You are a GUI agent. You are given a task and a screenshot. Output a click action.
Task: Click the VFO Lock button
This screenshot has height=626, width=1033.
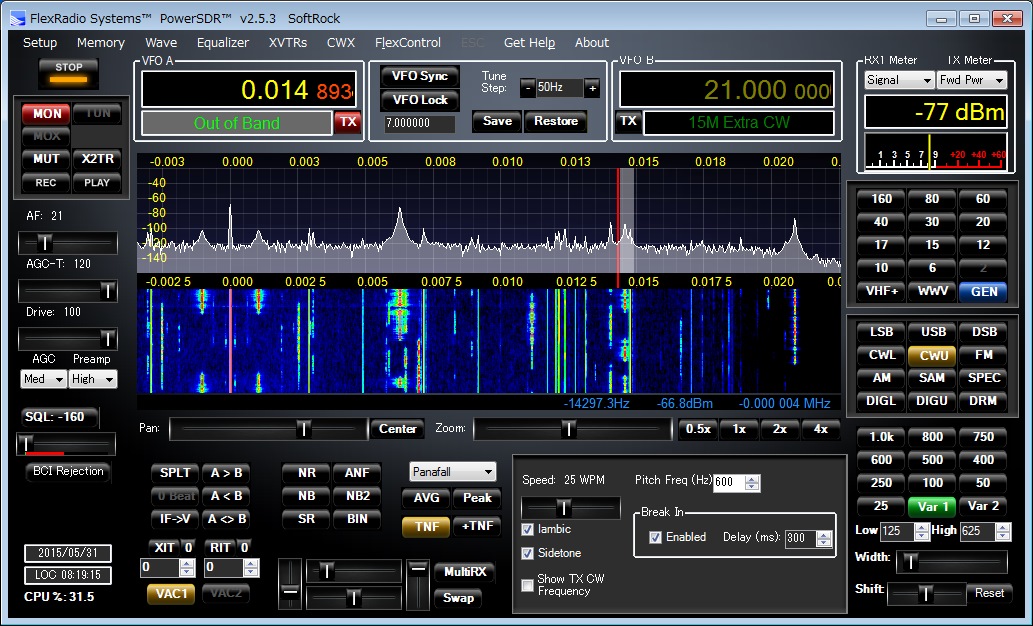[420, 100]
